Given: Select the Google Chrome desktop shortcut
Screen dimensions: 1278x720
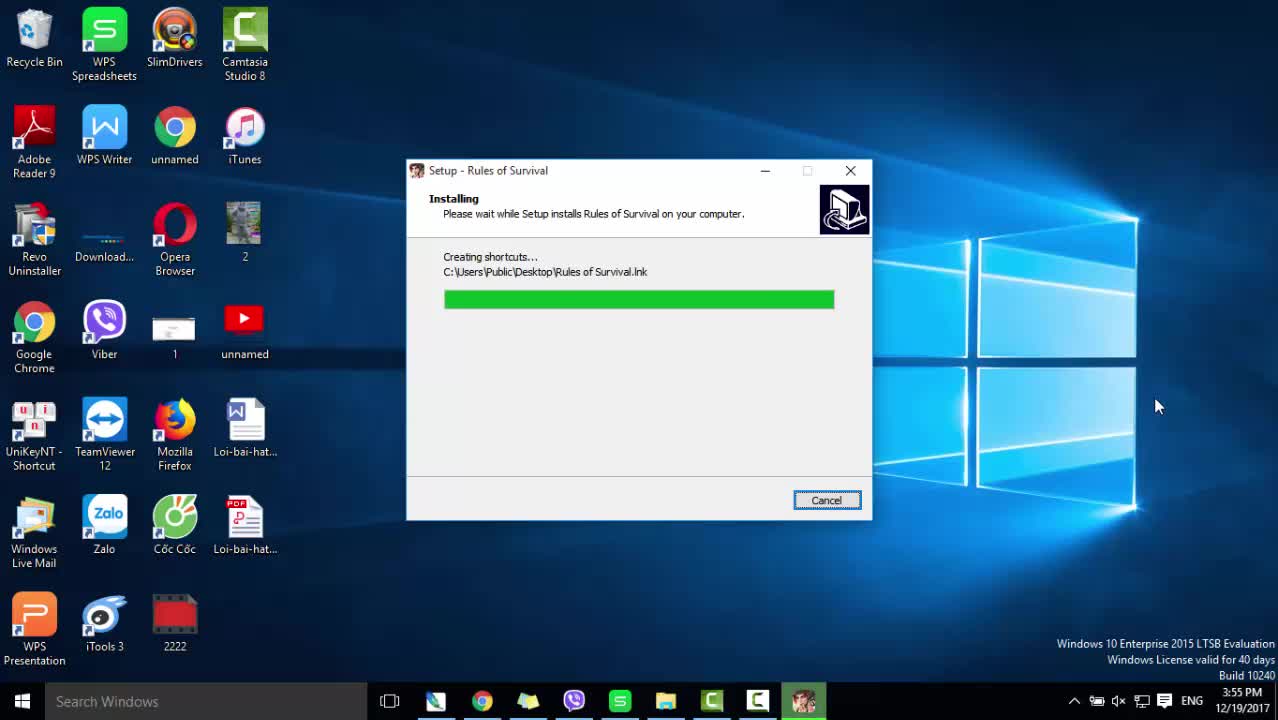Looking at the screenshot, I should pos(34,338).
